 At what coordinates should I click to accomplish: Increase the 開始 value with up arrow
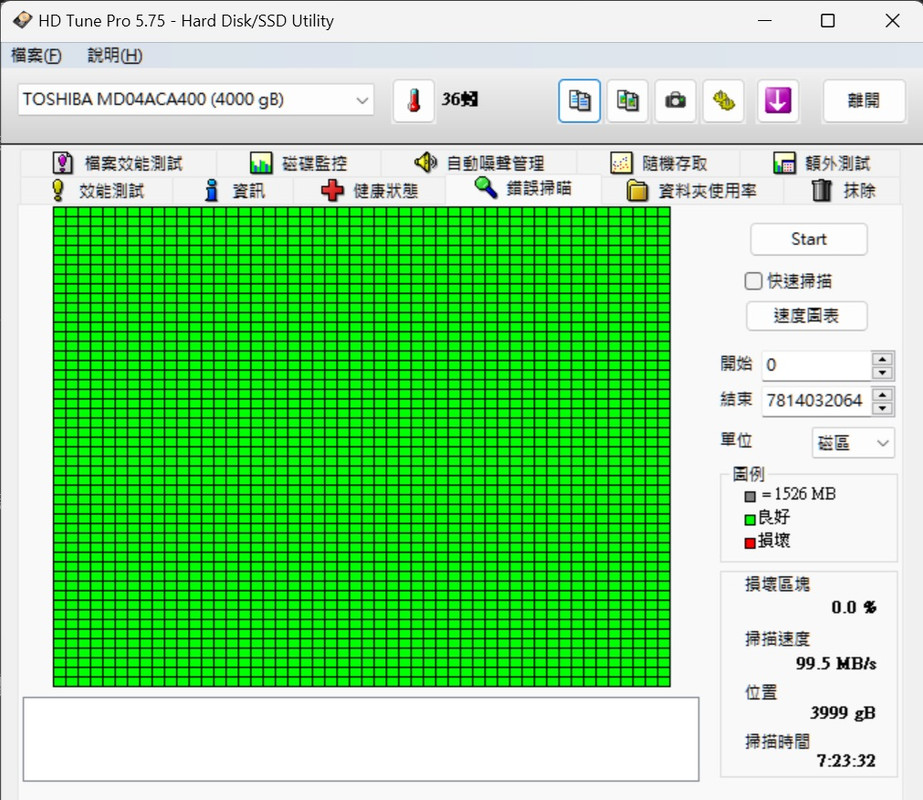(x=882, y=358)
